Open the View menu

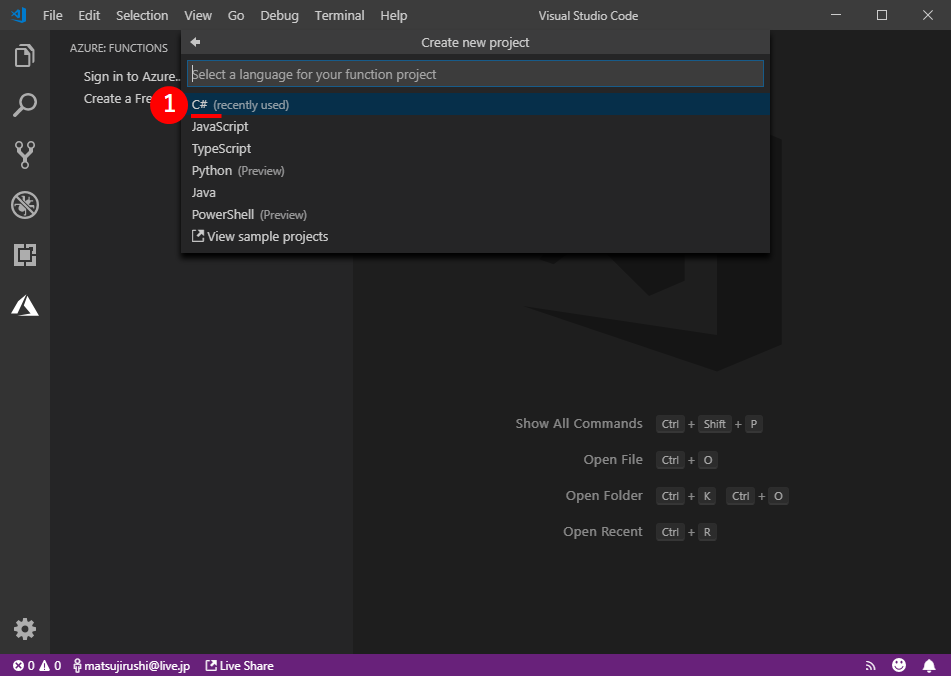pos(198,15)
